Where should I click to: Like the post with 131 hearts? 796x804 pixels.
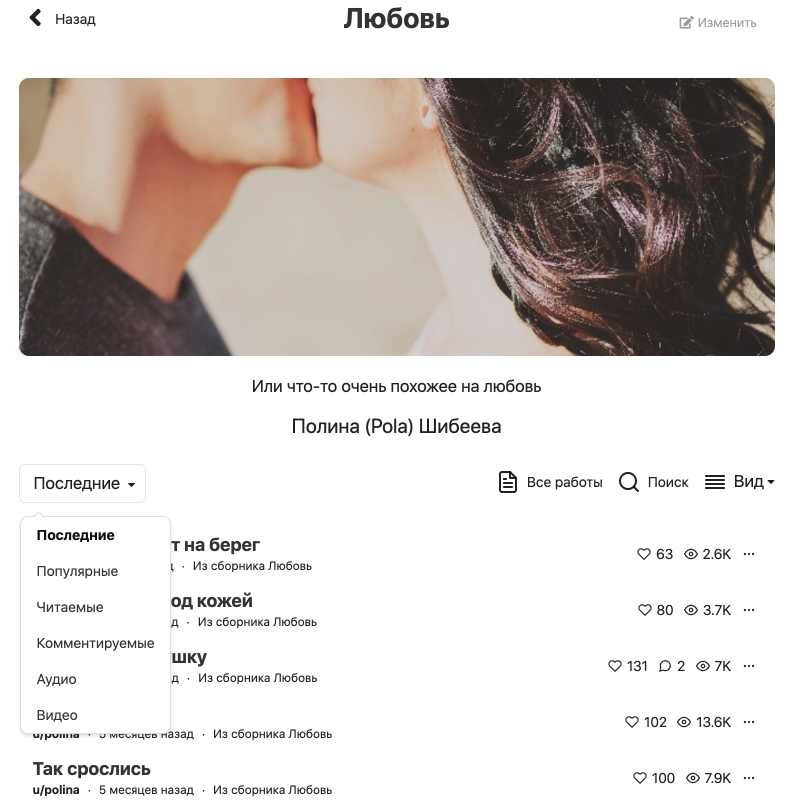click(614, 666)
